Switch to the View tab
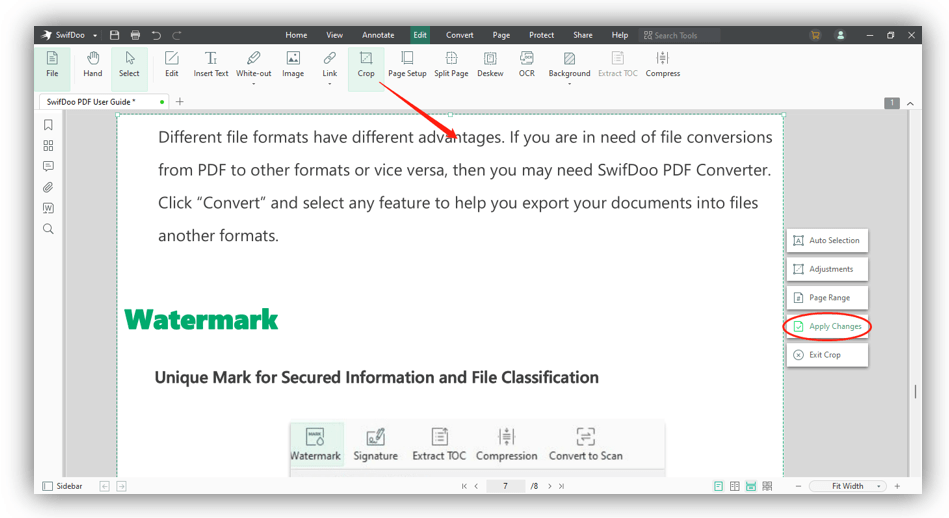The image size is (949, 518). (x=334, y=35)
